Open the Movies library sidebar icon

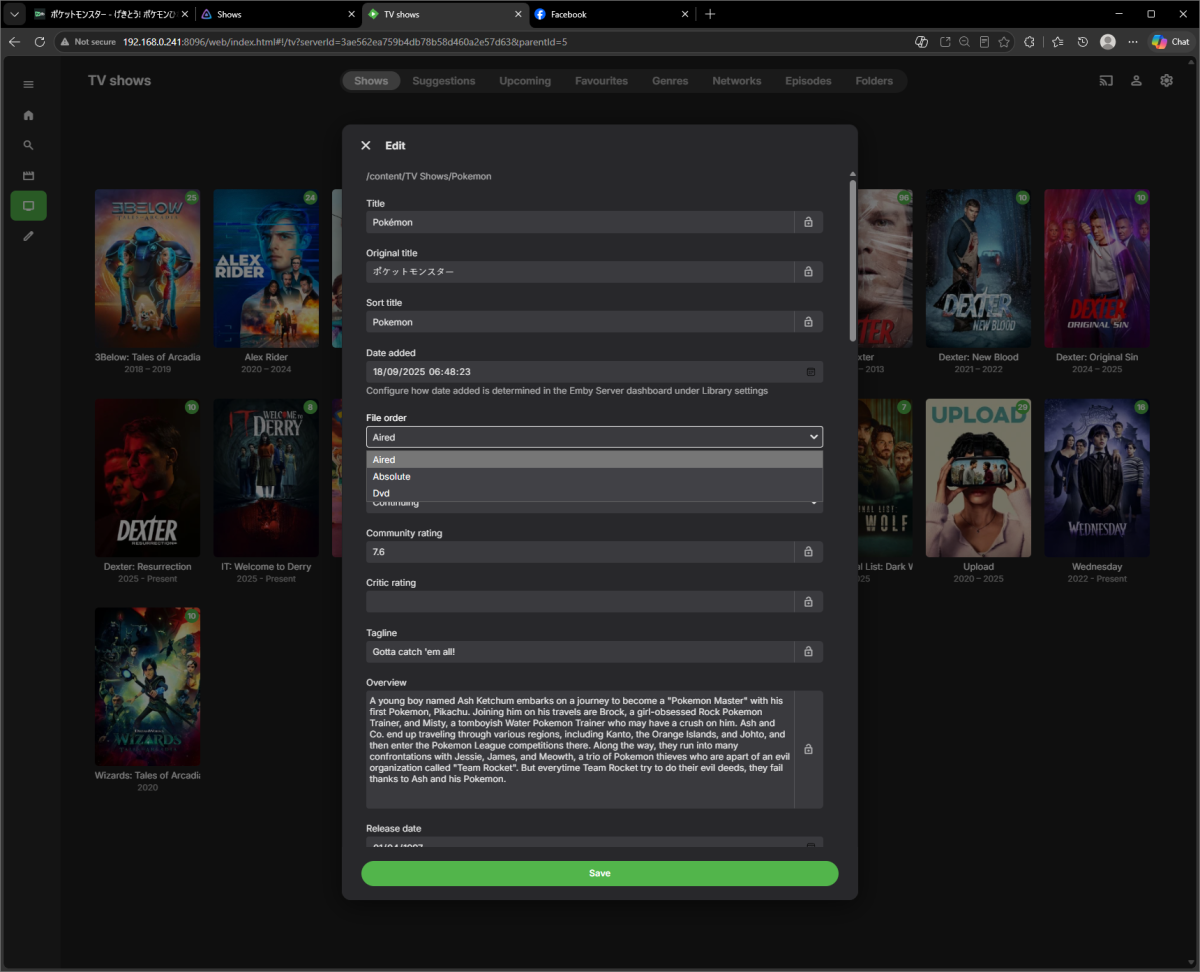(28, 175)
